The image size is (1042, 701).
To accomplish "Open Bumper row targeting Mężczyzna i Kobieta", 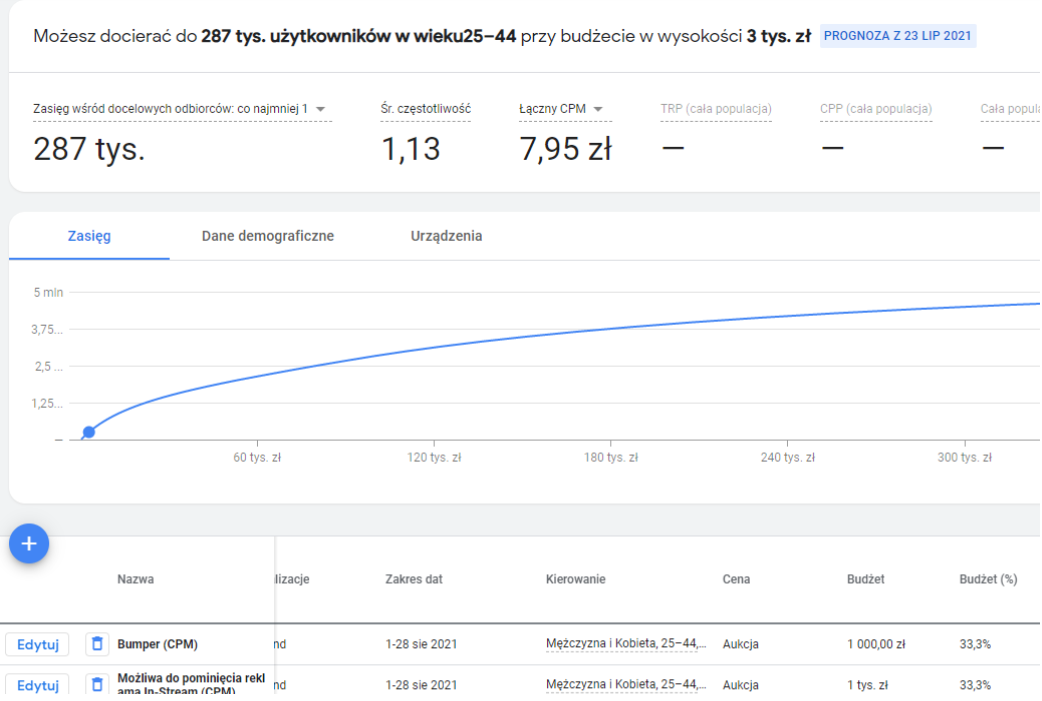I will (x=625, y=644).
